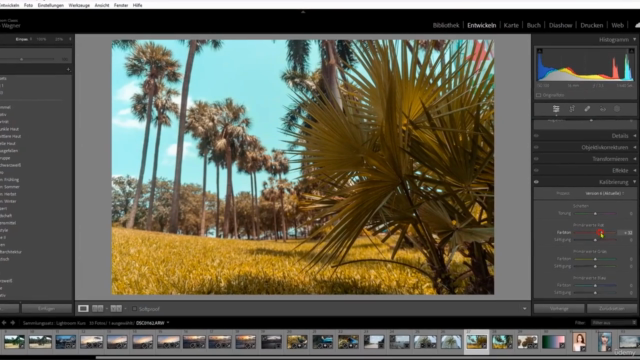
Task: Go back with filmstrip left arrow
Action: [x=4, y=322]
